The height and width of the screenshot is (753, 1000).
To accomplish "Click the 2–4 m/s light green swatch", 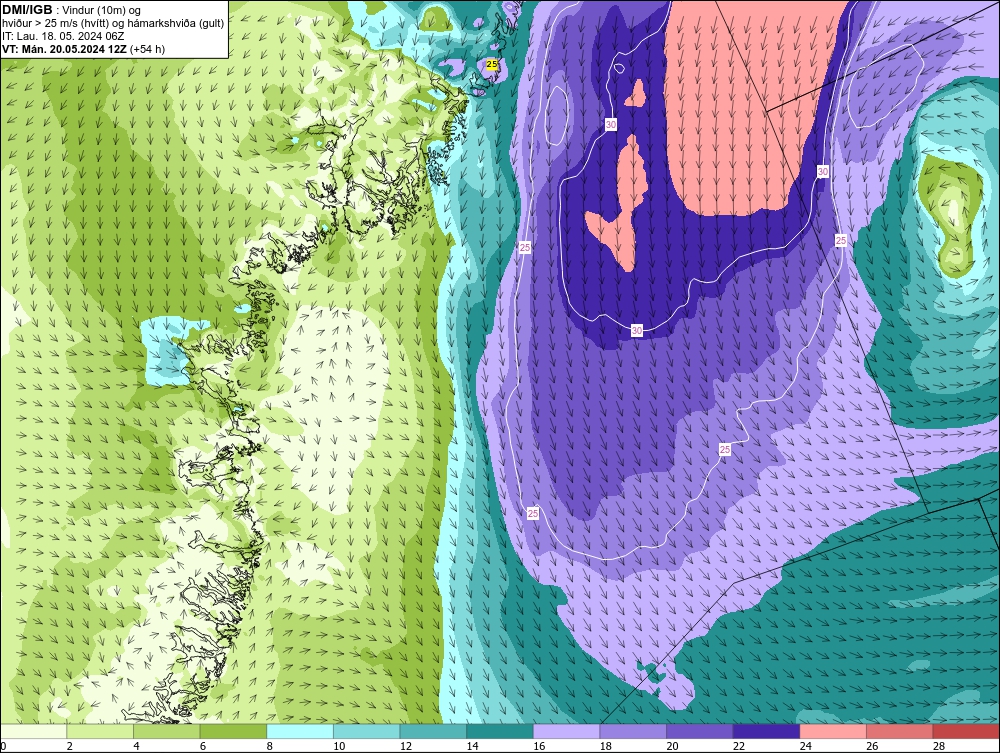I will [x=99, y=731].
